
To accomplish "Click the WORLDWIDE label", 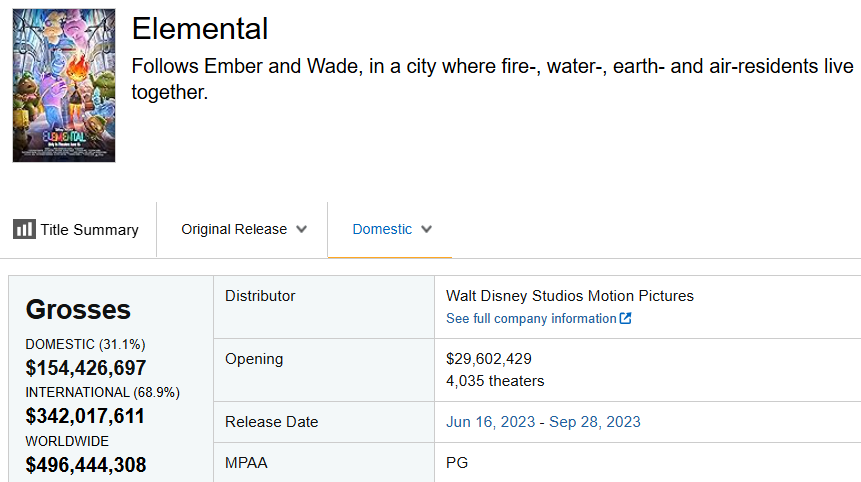I will click(x=67, y=441).
